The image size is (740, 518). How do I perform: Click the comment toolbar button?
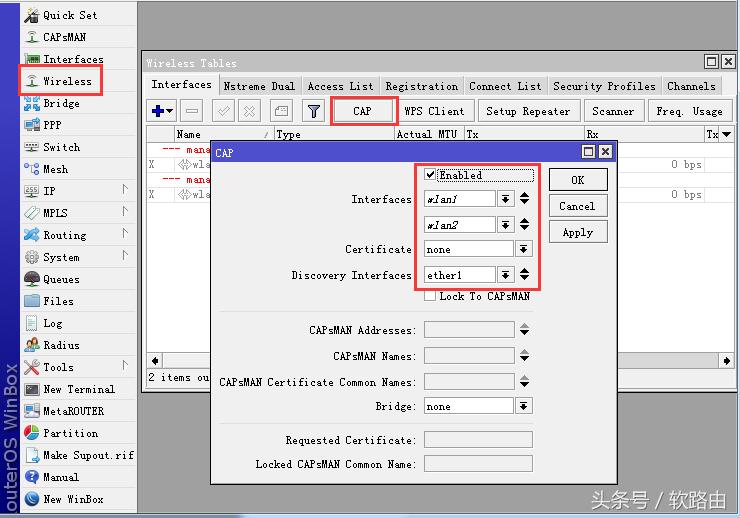tap(281, 111)
